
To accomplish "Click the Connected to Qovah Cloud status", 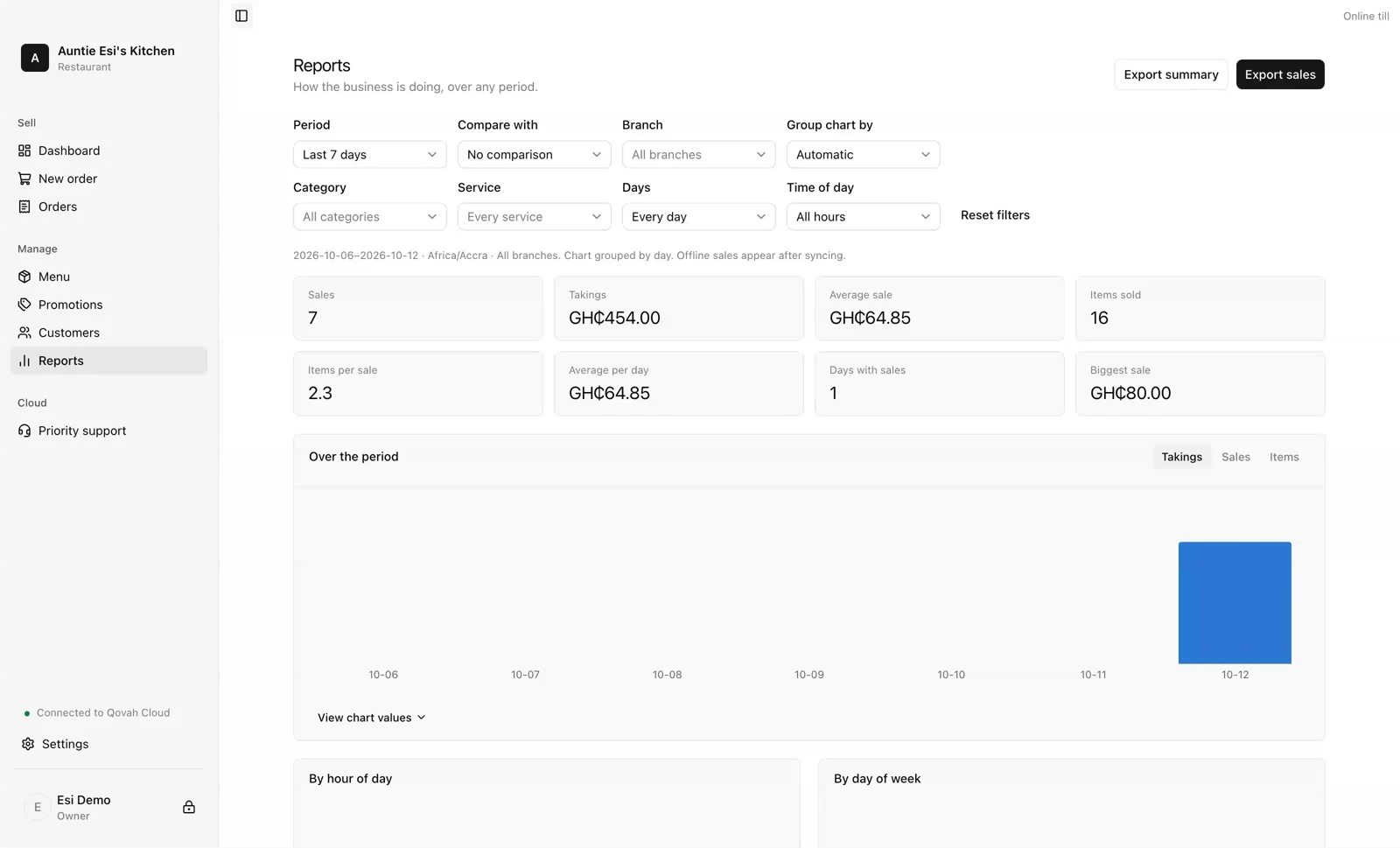I will point(97,713).
